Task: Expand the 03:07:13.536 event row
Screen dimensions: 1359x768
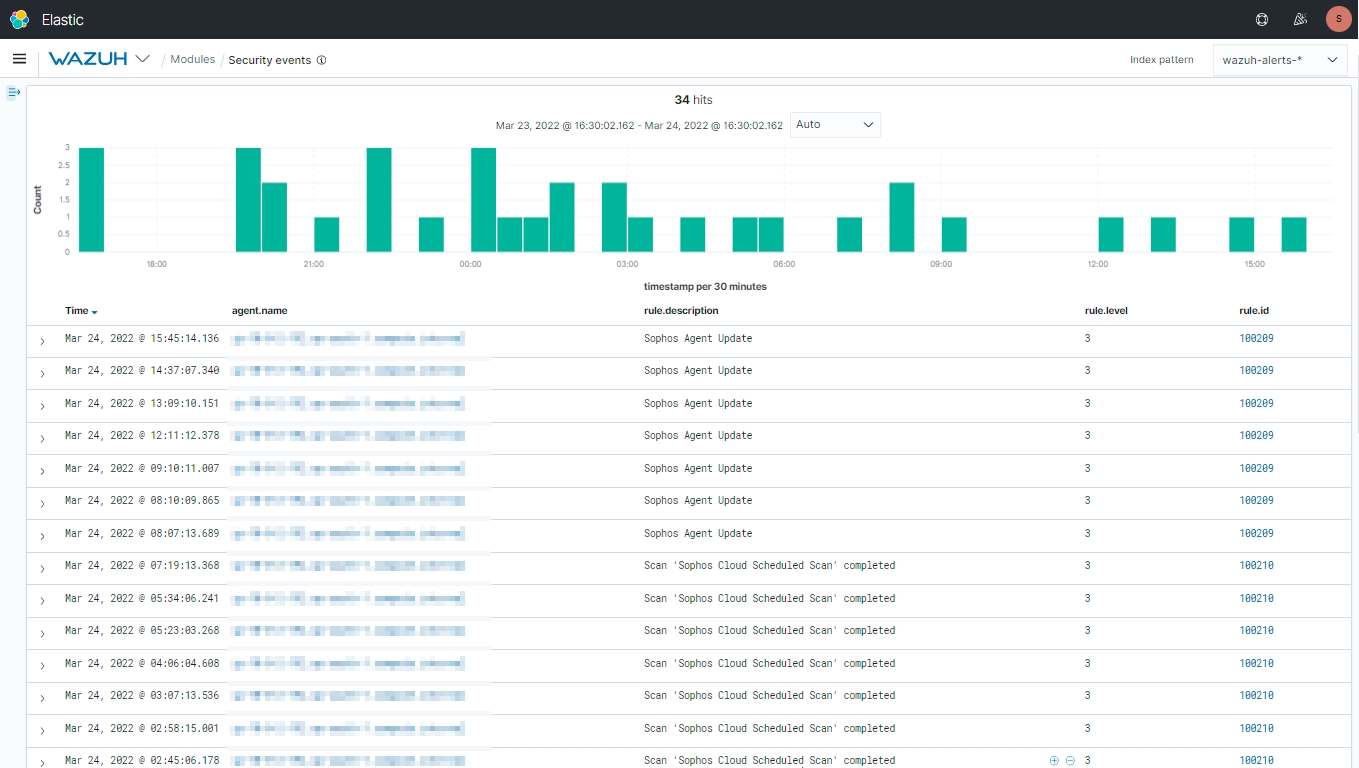Action: [x=42, y=698]
